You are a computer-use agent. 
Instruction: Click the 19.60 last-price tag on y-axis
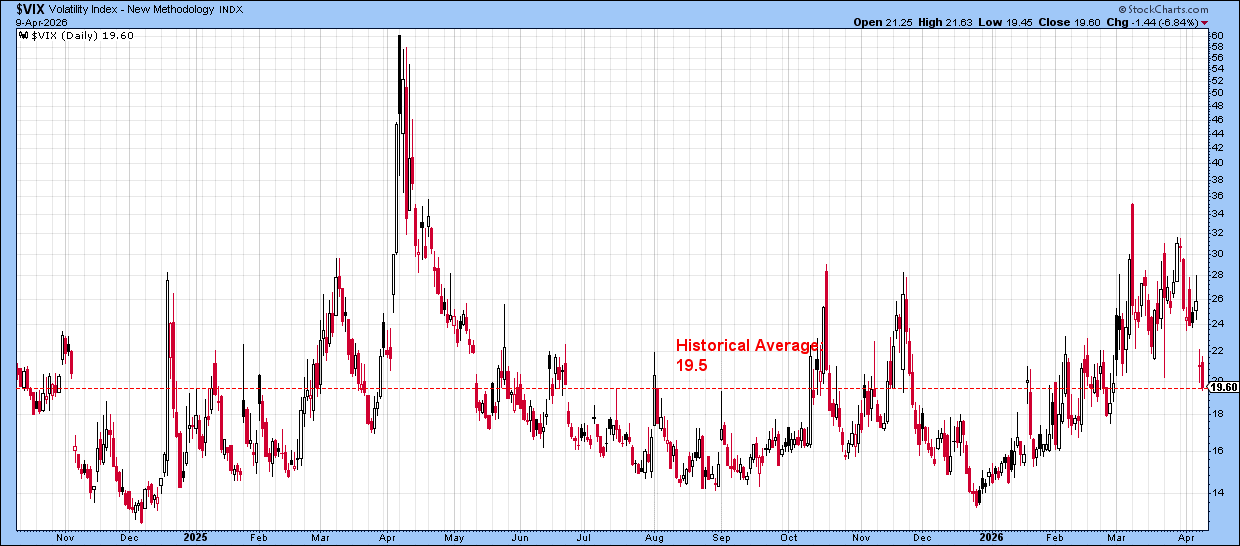click(x=1223, y=387)
